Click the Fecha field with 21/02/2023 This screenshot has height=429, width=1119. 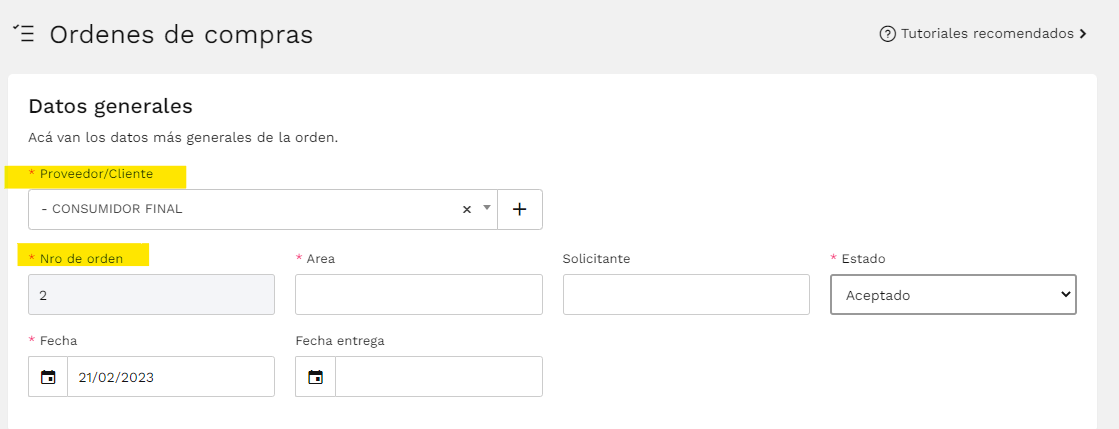point(171,377)
